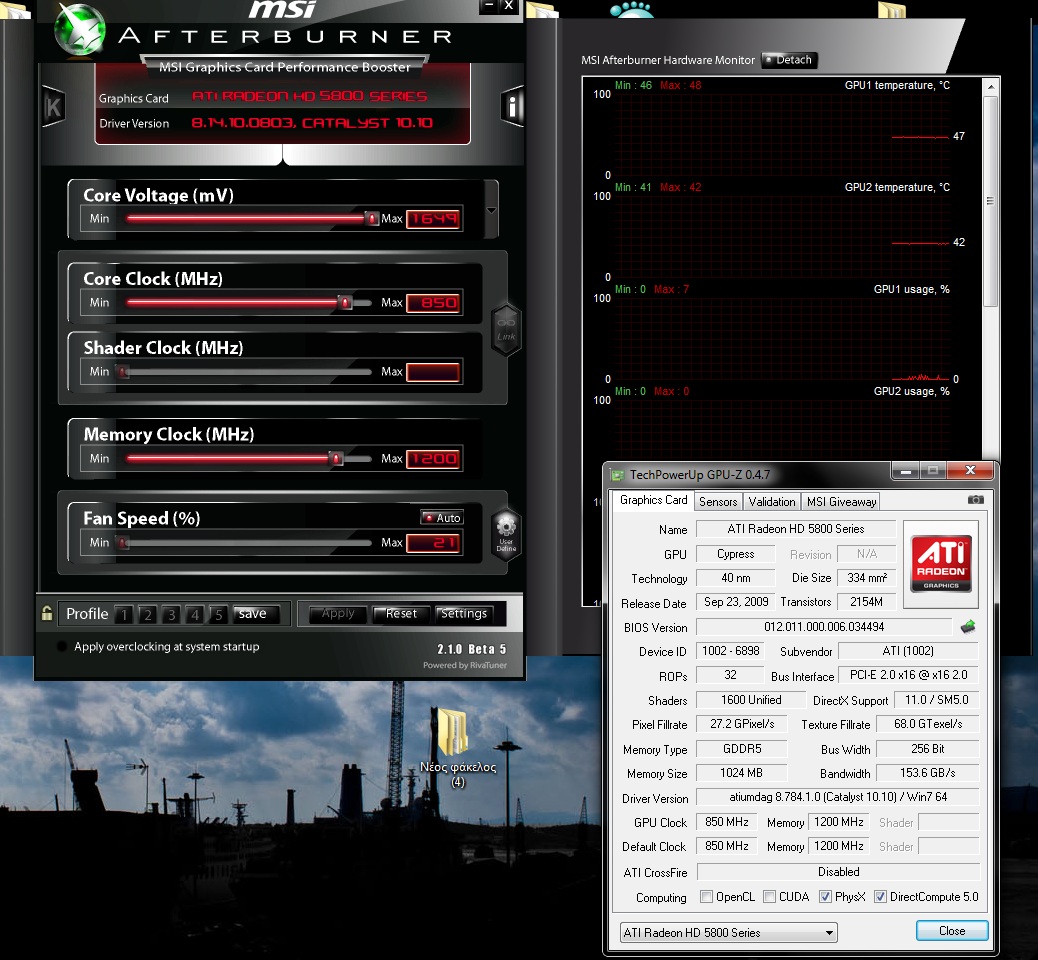Click the profile save button
Image resolution: width=1038 pixels, height=960 pixels.
[x=256, y=614]
